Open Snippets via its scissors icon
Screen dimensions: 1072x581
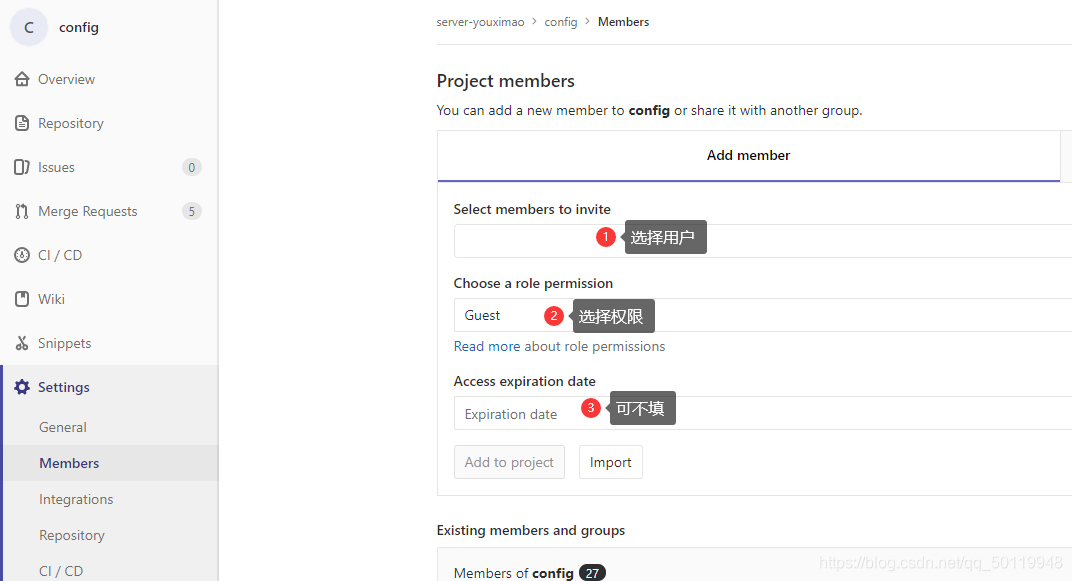[x=22, y=343]
